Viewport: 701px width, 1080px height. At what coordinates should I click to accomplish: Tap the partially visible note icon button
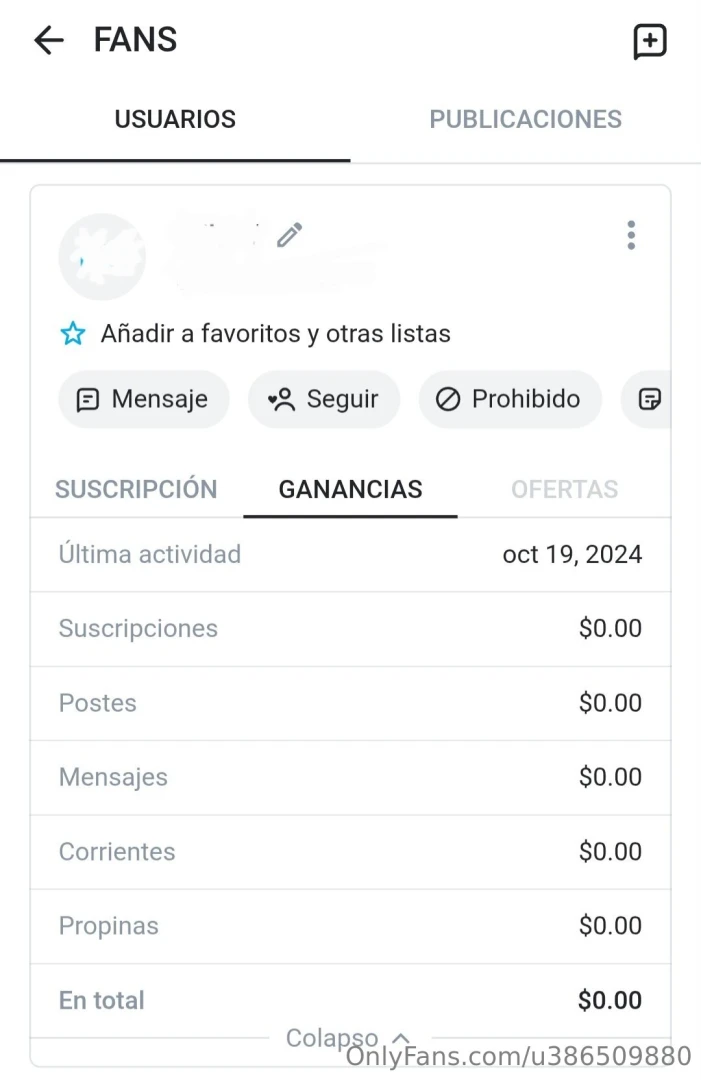coord(649,400)
